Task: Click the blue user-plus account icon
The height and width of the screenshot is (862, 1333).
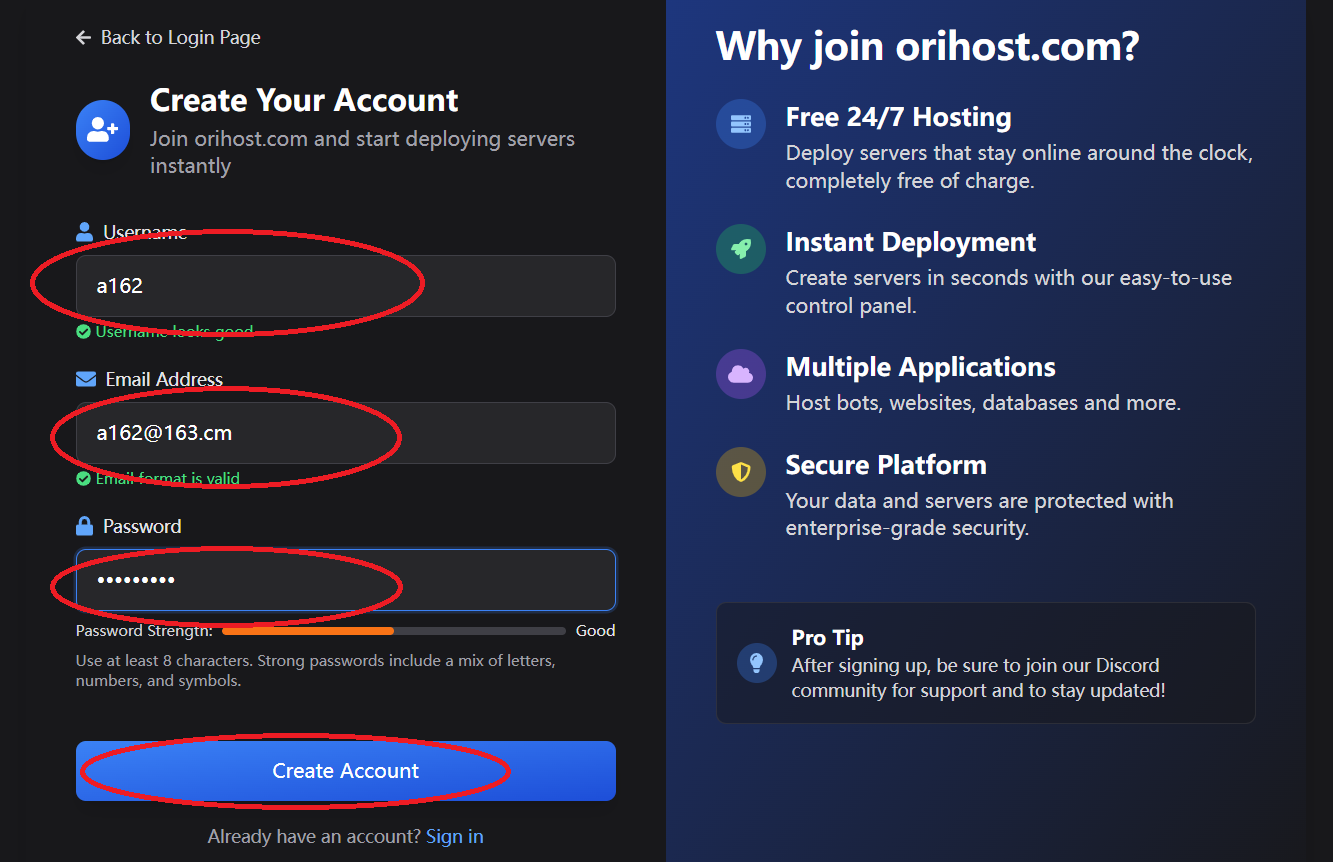Action: pos(103,130)
